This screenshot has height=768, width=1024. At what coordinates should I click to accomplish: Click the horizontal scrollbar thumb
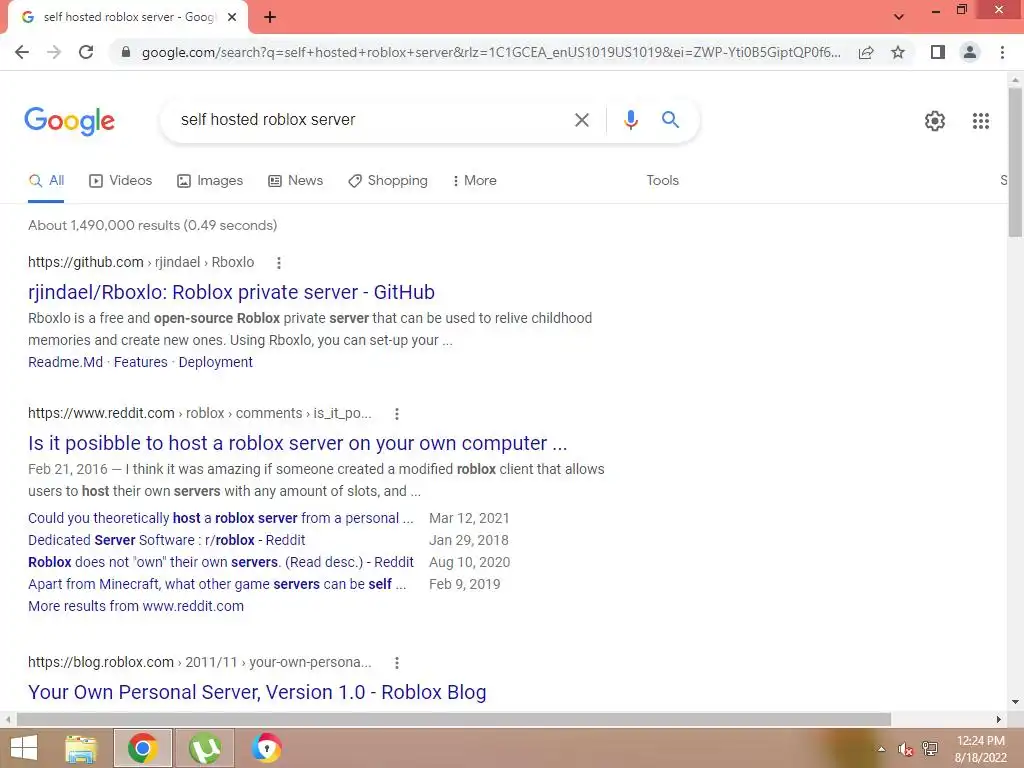[x=454, y=720]
